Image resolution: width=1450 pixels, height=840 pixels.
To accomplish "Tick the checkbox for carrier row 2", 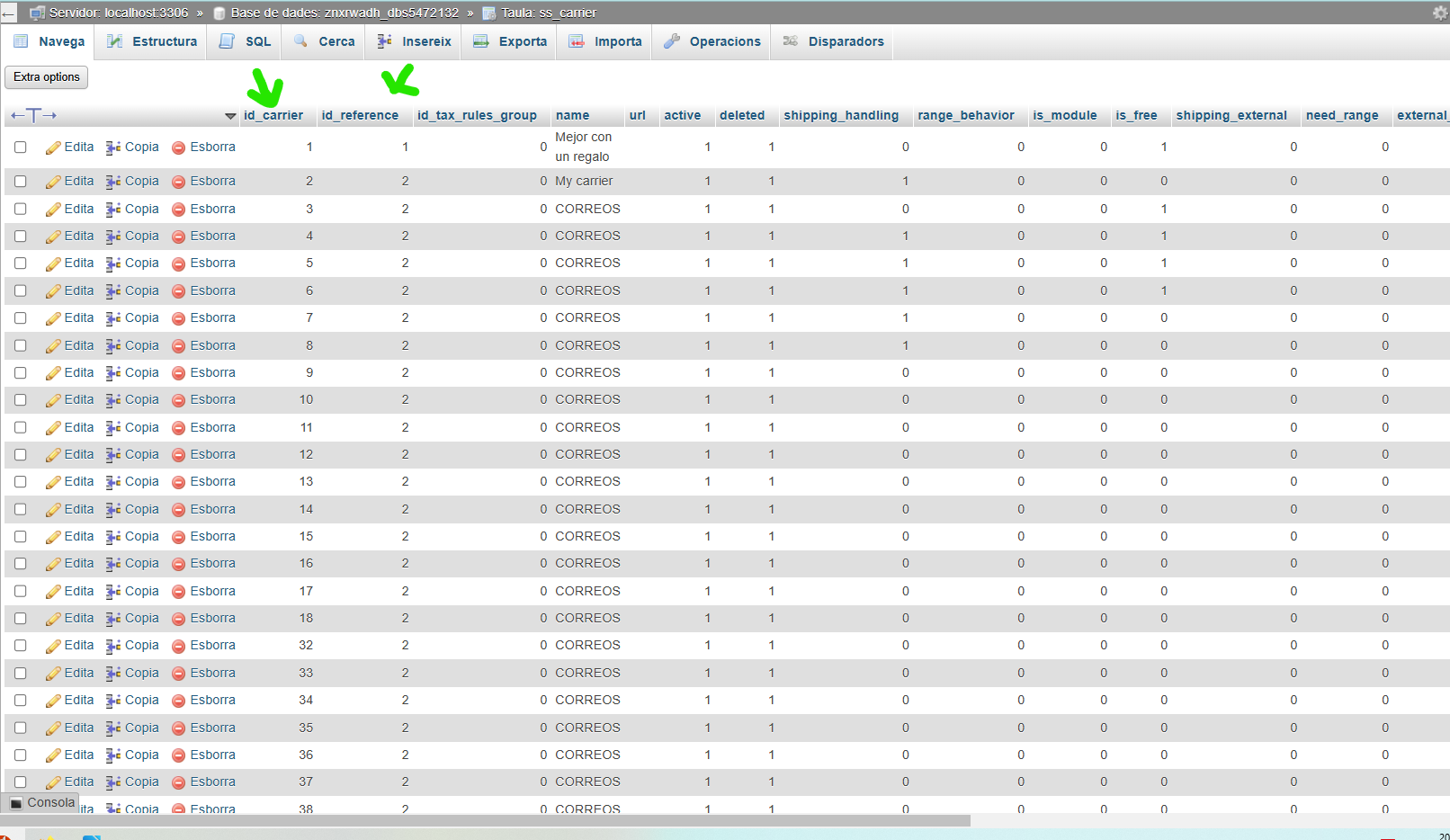I will (x=21, y=182).
